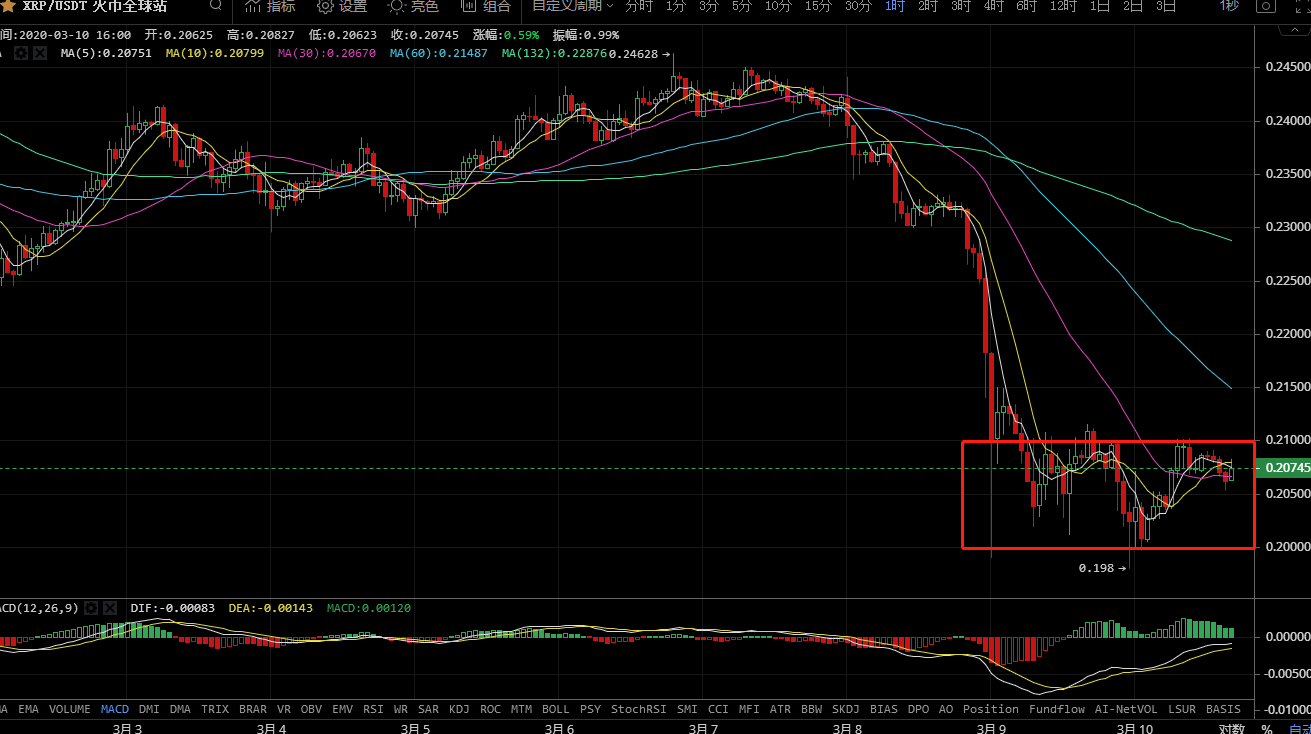The height and width of the screenshot is (734, 1311).
Task: Toggle percent scale mode
Action: tap(1266, 729)
